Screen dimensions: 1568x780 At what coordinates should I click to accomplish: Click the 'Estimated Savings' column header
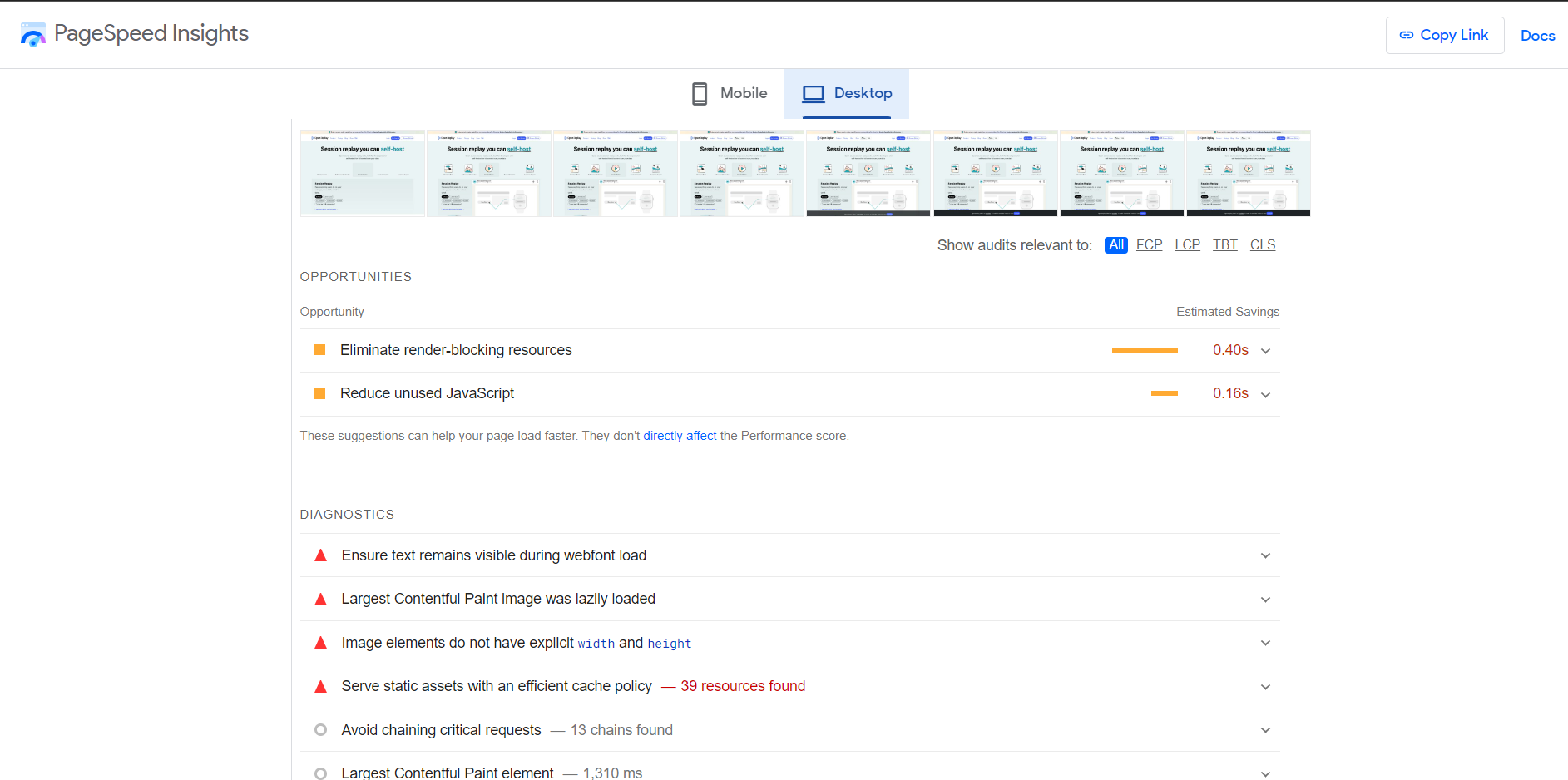pyautogui.click(x=1228, y=312)
